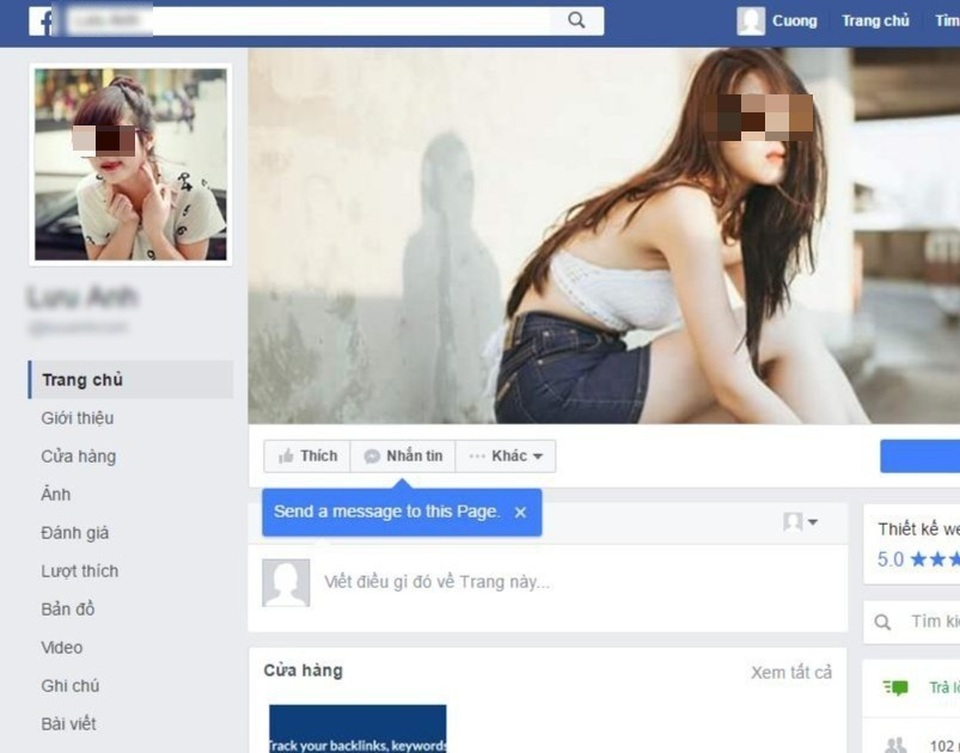
Task: Open the Đánh giá reviews section
Action: click(75, 533)
